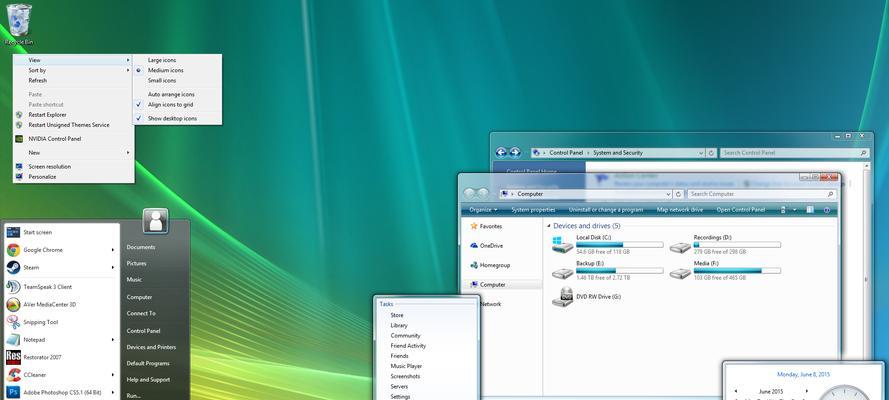Click the Media (F:) capacity bar
Screen dimensions: 889x400
coord(736,271)
